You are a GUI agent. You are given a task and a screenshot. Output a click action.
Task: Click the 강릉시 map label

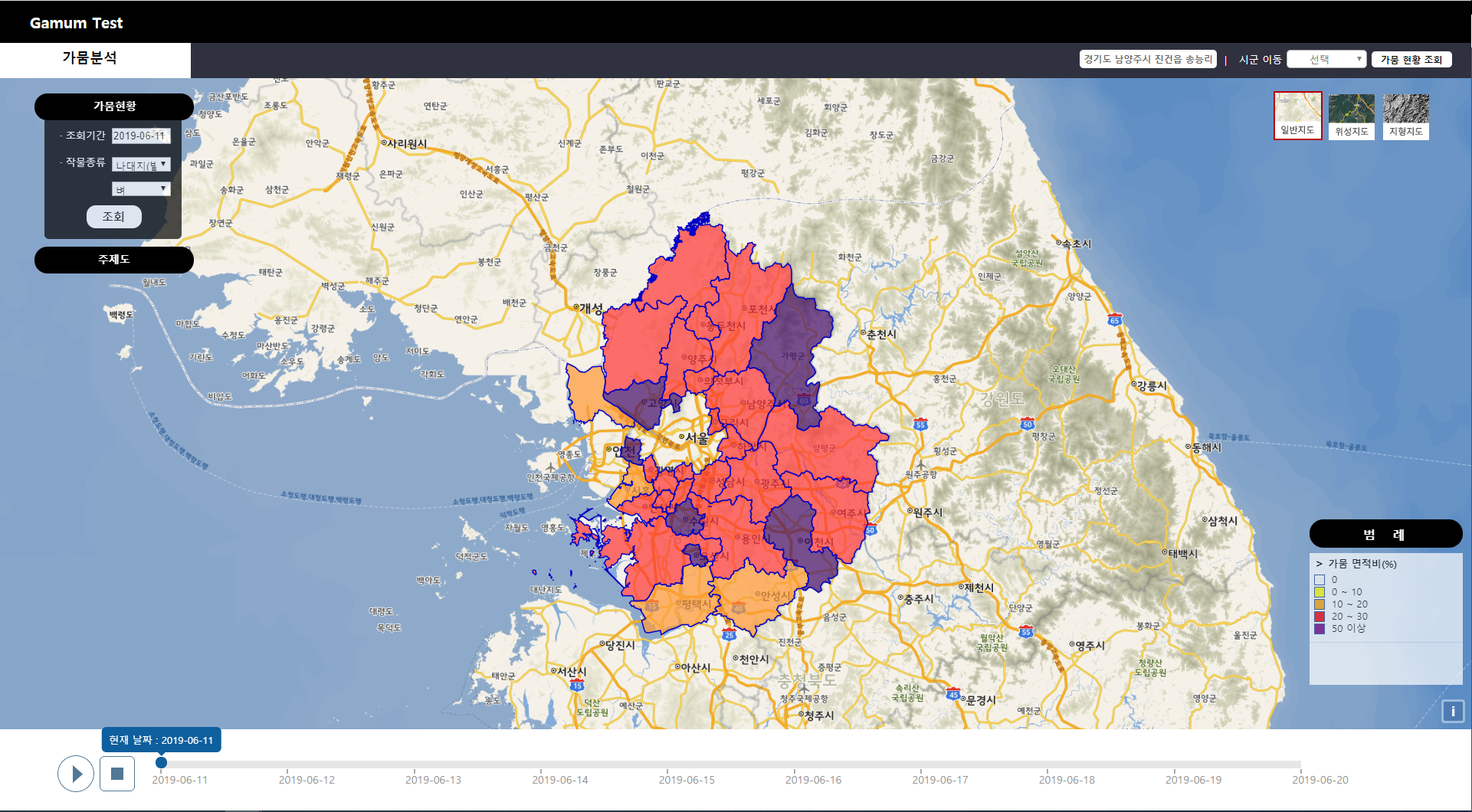click(1149, 386)
